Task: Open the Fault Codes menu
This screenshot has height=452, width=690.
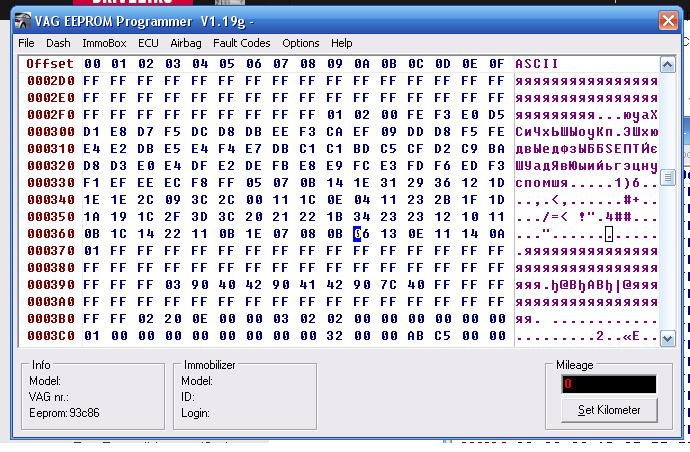Action: pyautogui.click(x=242, y=43)
